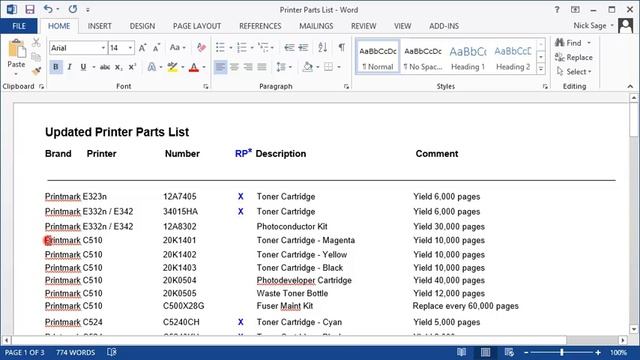
Task: Redo the last action
Action: pyautogui.click(x=73, y=9)
